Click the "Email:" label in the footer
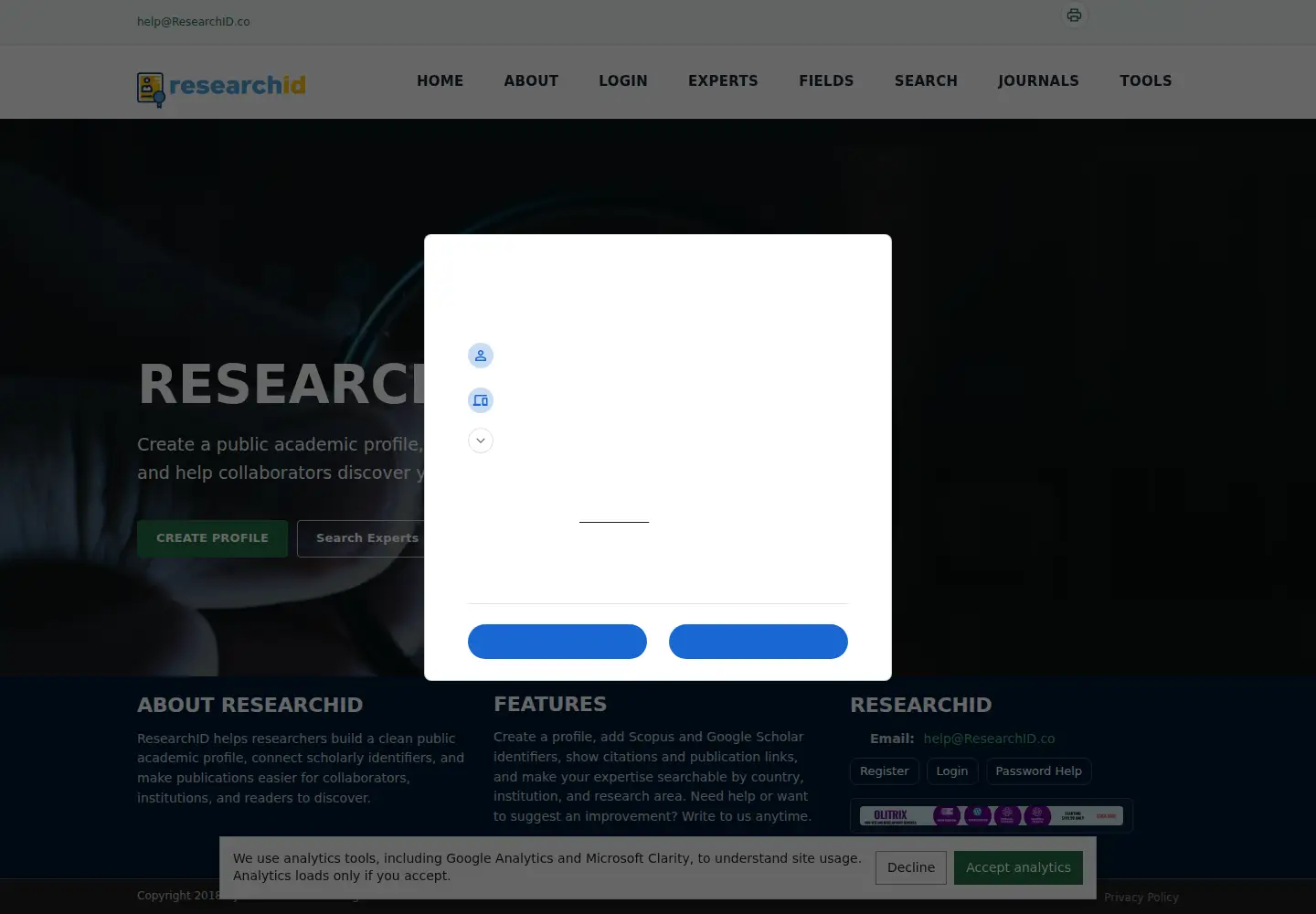 (x=892, y=739)
